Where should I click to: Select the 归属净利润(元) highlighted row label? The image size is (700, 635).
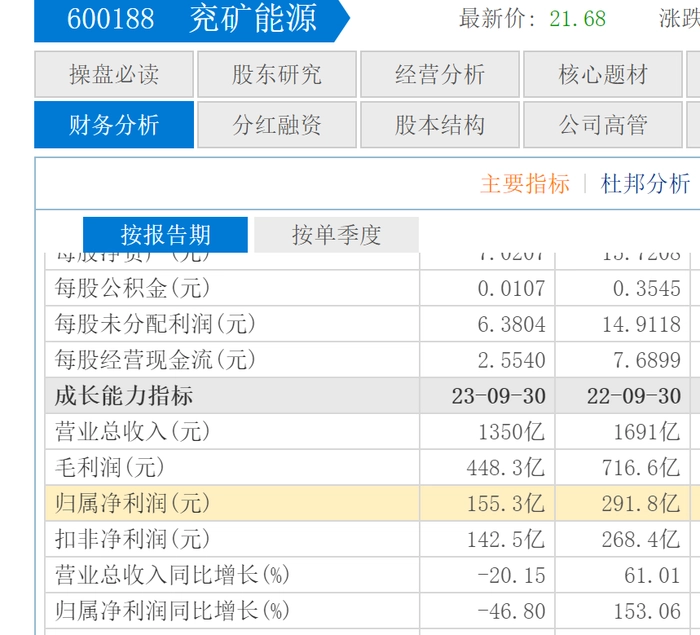(133, 504)
